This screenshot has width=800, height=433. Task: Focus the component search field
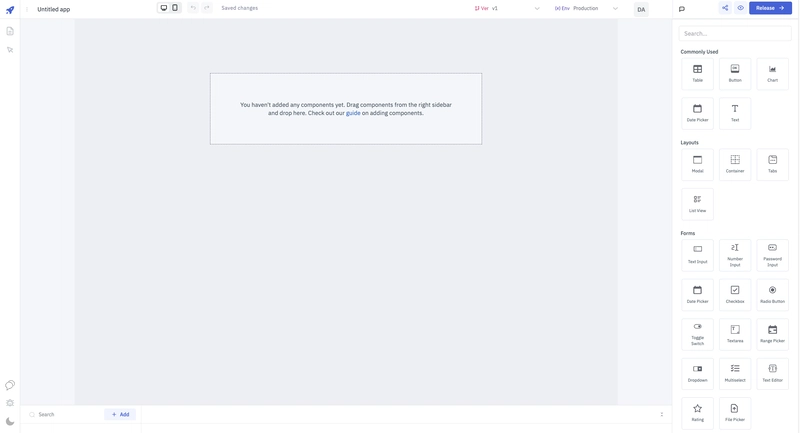(735, 33)
